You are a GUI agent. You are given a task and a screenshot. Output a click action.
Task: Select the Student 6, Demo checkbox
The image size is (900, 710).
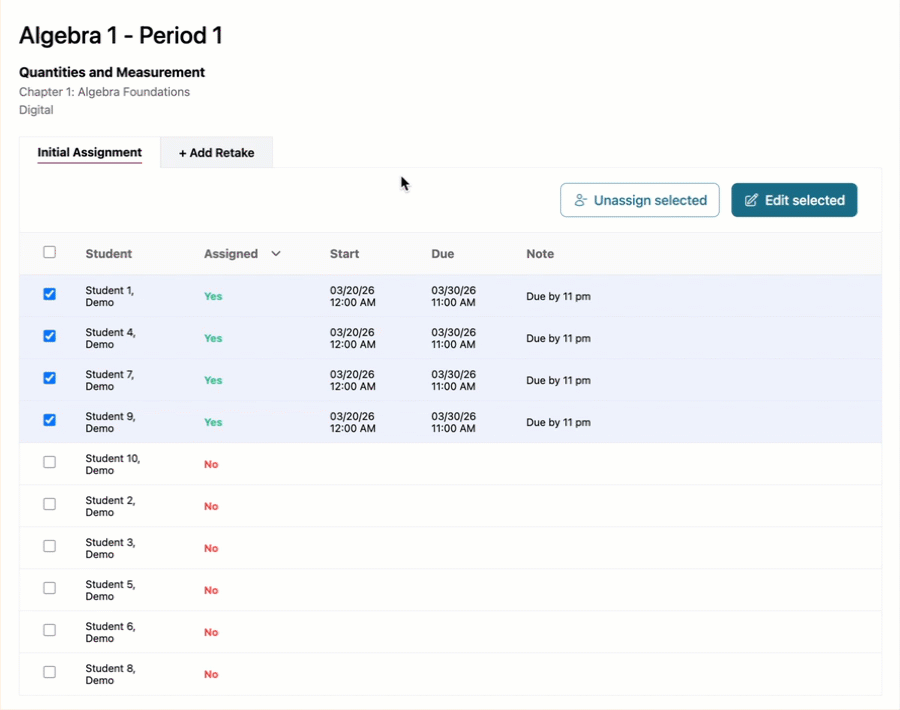tap(50, 631)
